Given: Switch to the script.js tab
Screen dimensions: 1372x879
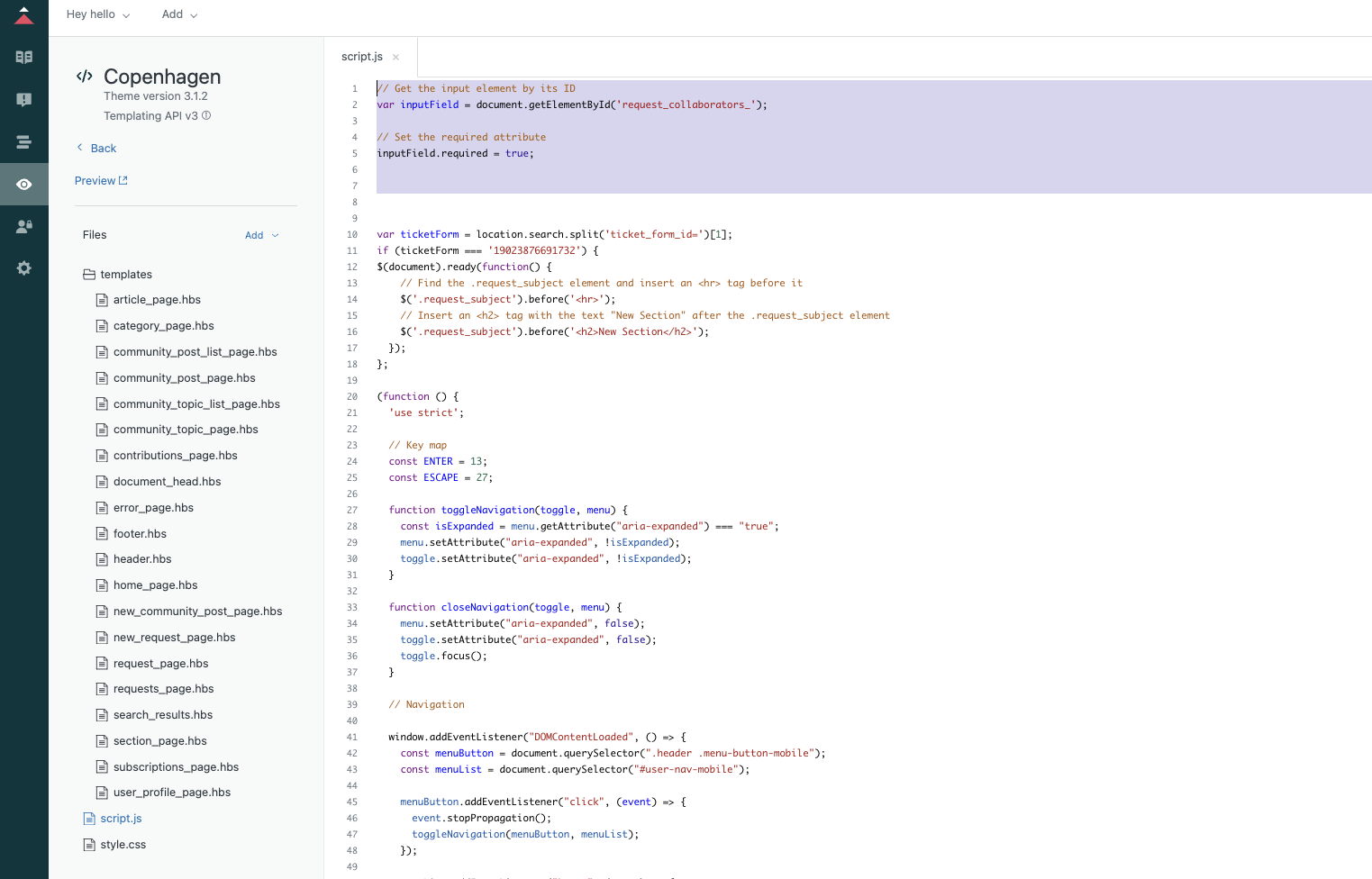Looking at the screenshot, I should coord(362,57).
